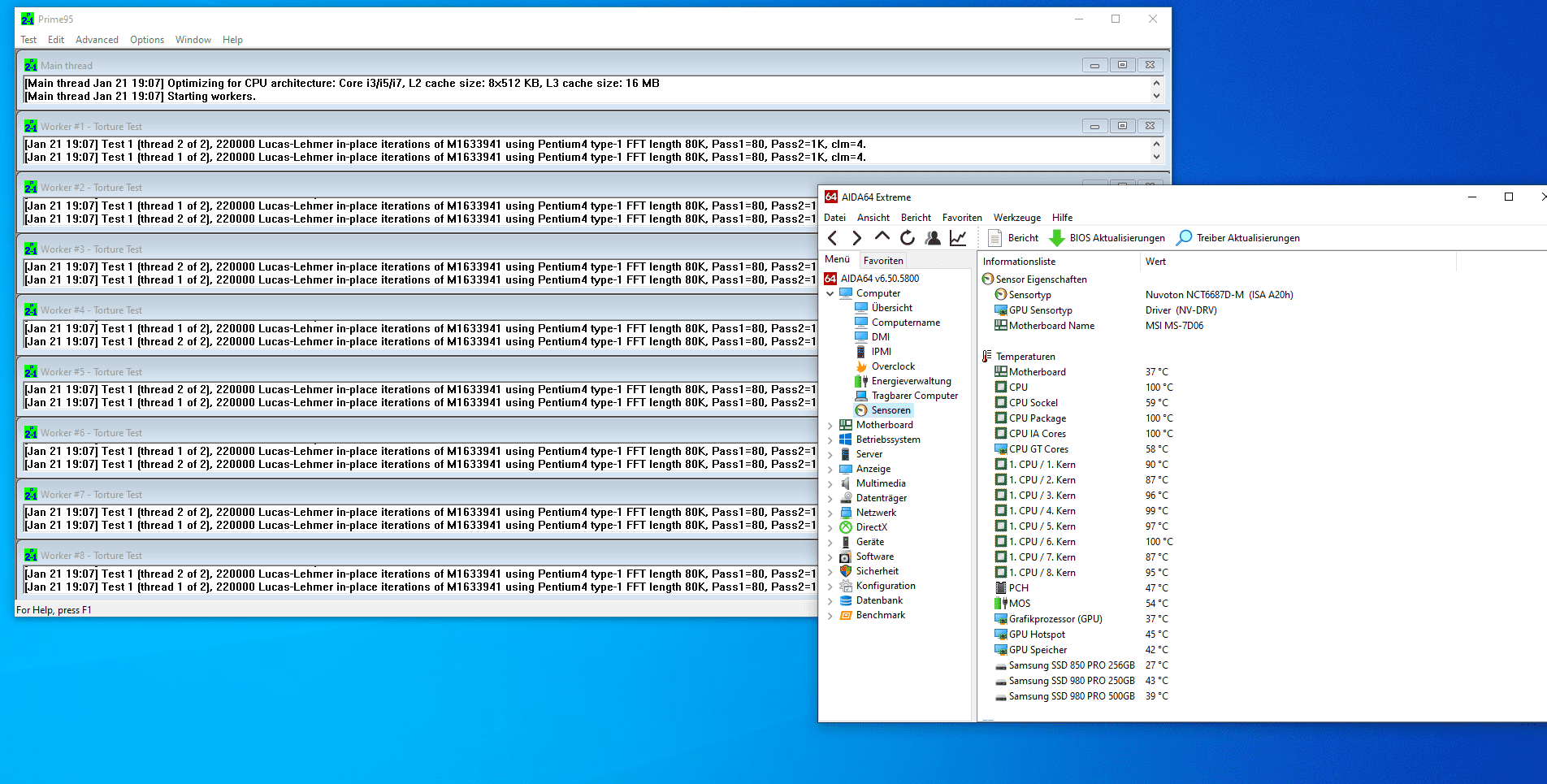Open the Prime95 Edit menu
Viewport: 1547px width, 784px height.
click(56, 40)
